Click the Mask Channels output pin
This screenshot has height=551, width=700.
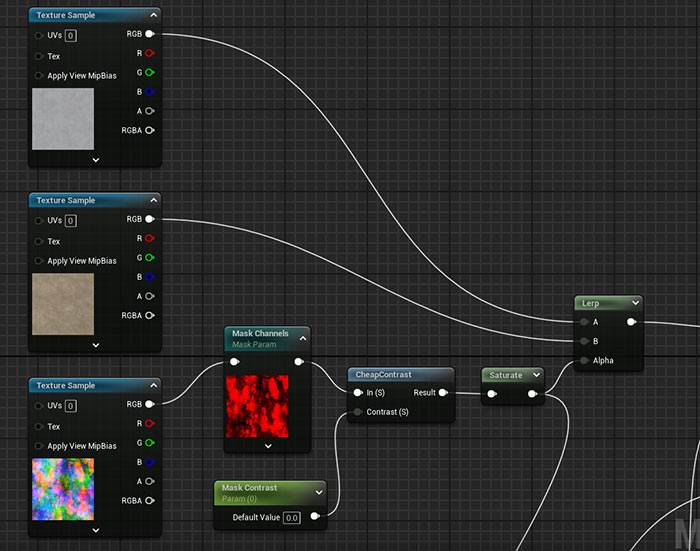299,362
